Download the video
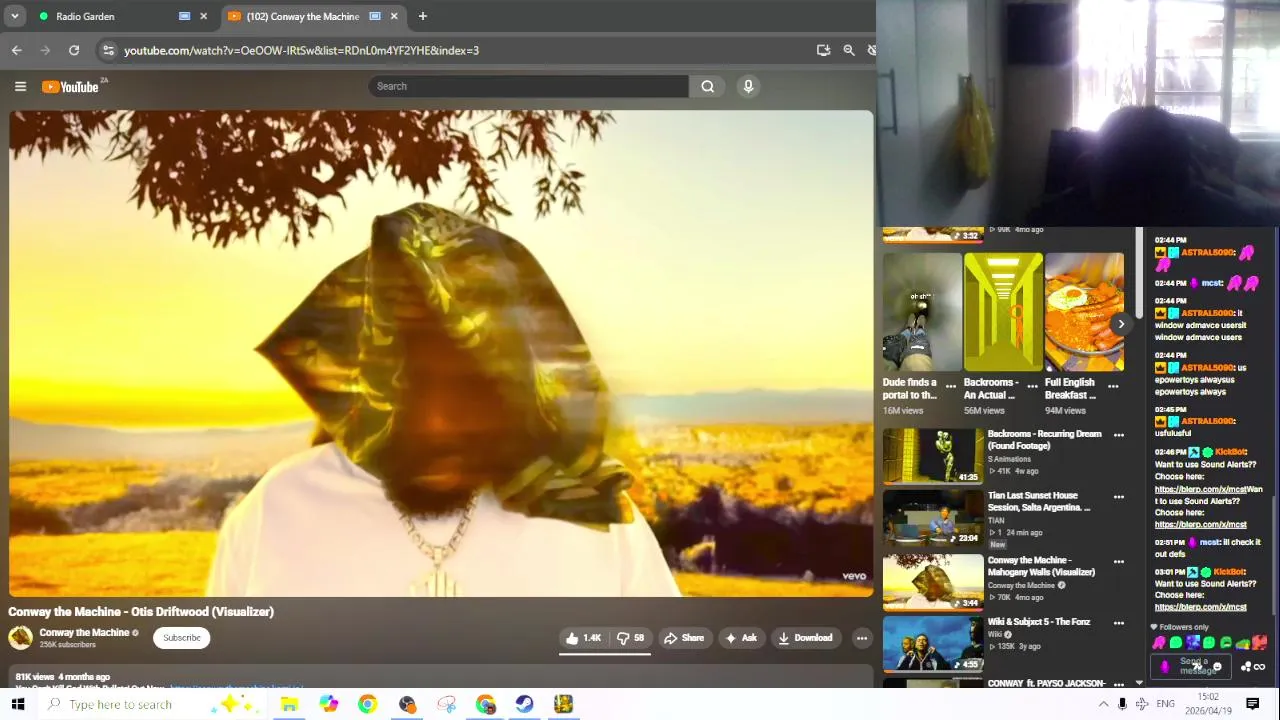The height and width of the screenshot is (720, 1280). 805,638
